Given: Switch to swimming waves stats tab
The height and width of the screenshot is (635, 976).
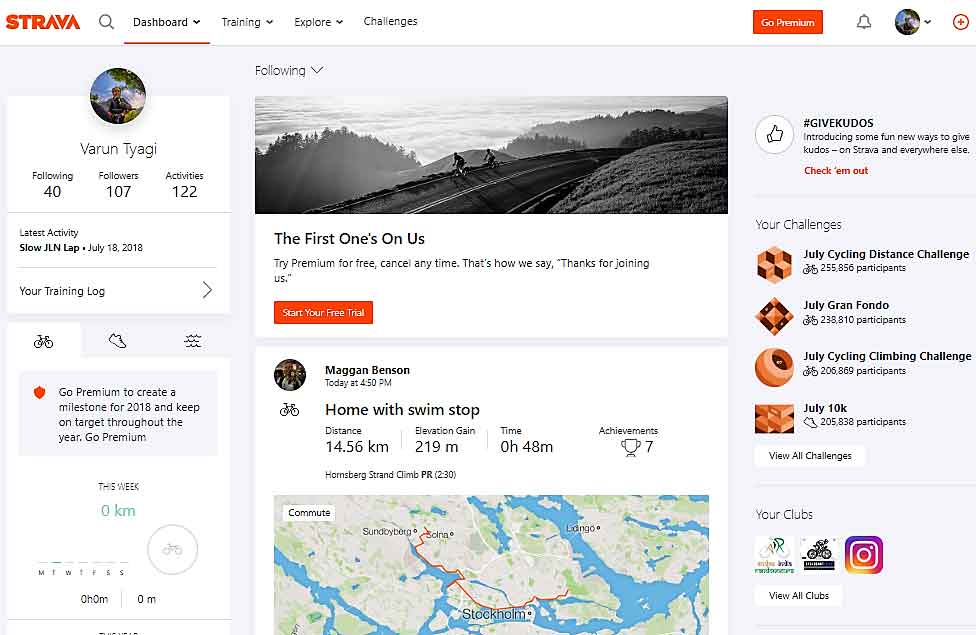Looking at the screenshot, I should pos(193,341).
